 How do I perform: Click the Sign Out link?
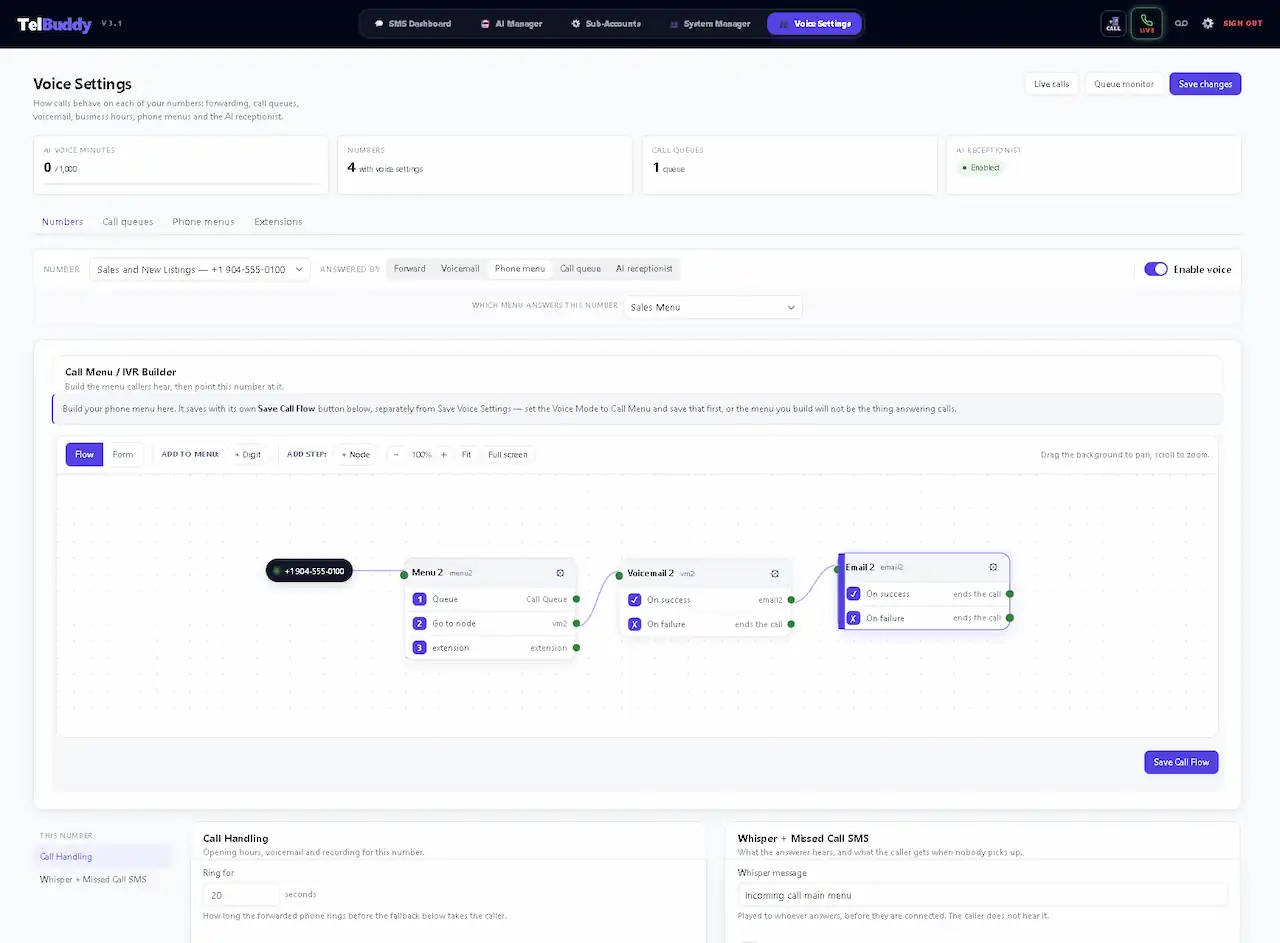[1243, 23]
